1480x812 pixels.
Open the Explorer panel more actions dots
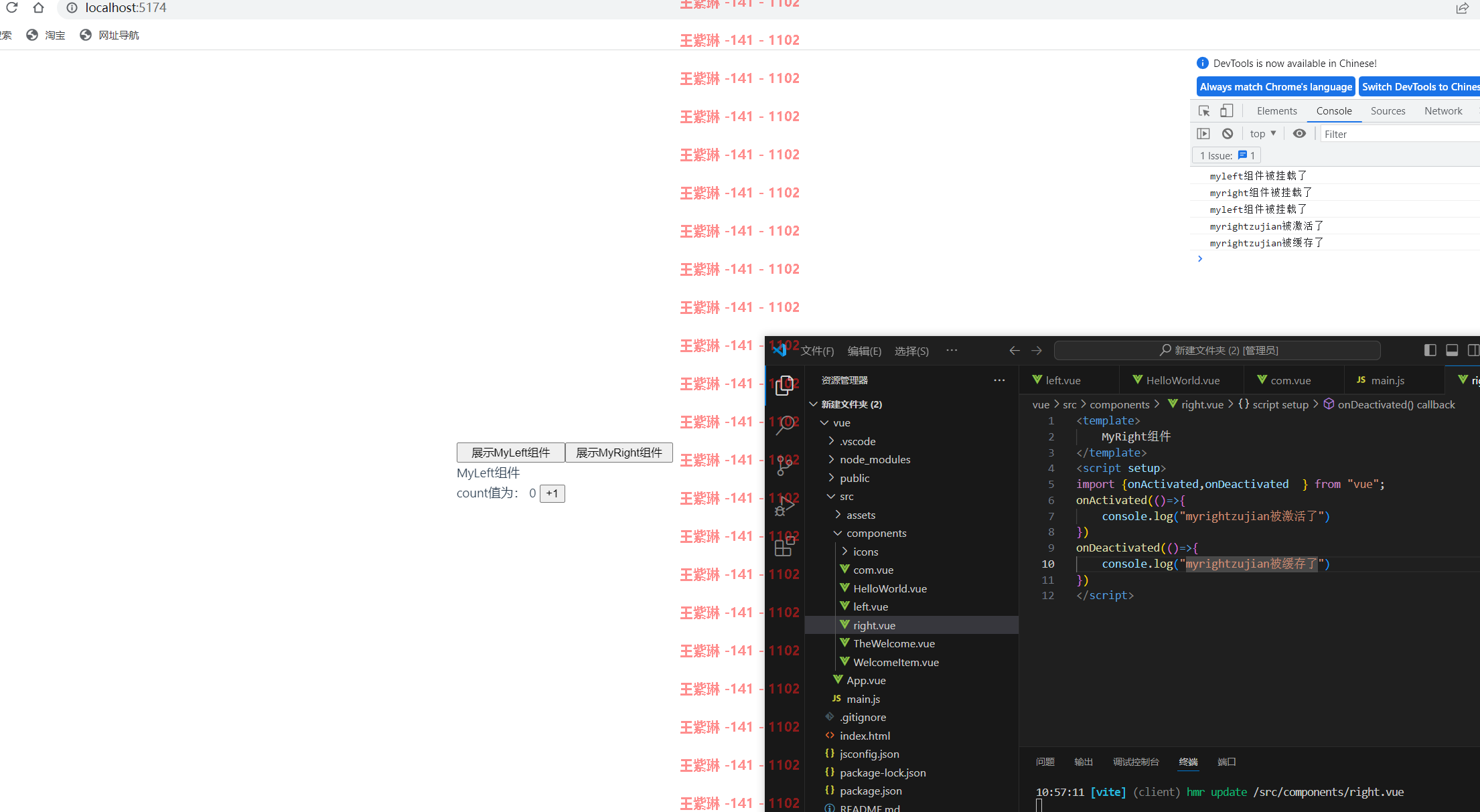pos(999,380)
